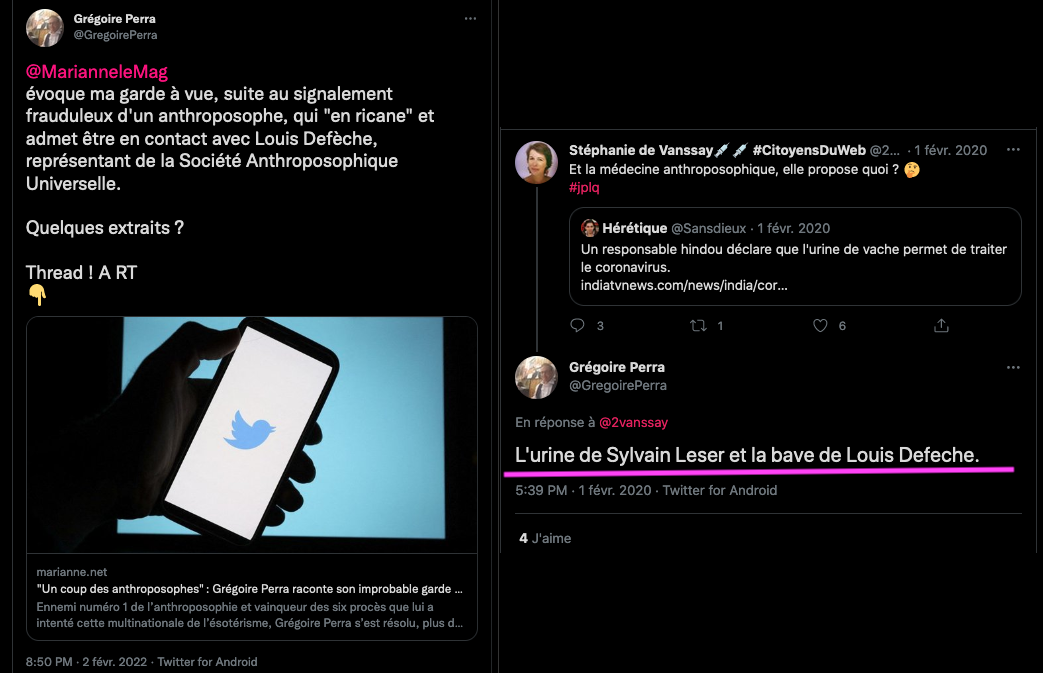Expand more options on left Grégoire Perra tweet
The height and width of the screenshot is (673, 1043).
(470, 19)
